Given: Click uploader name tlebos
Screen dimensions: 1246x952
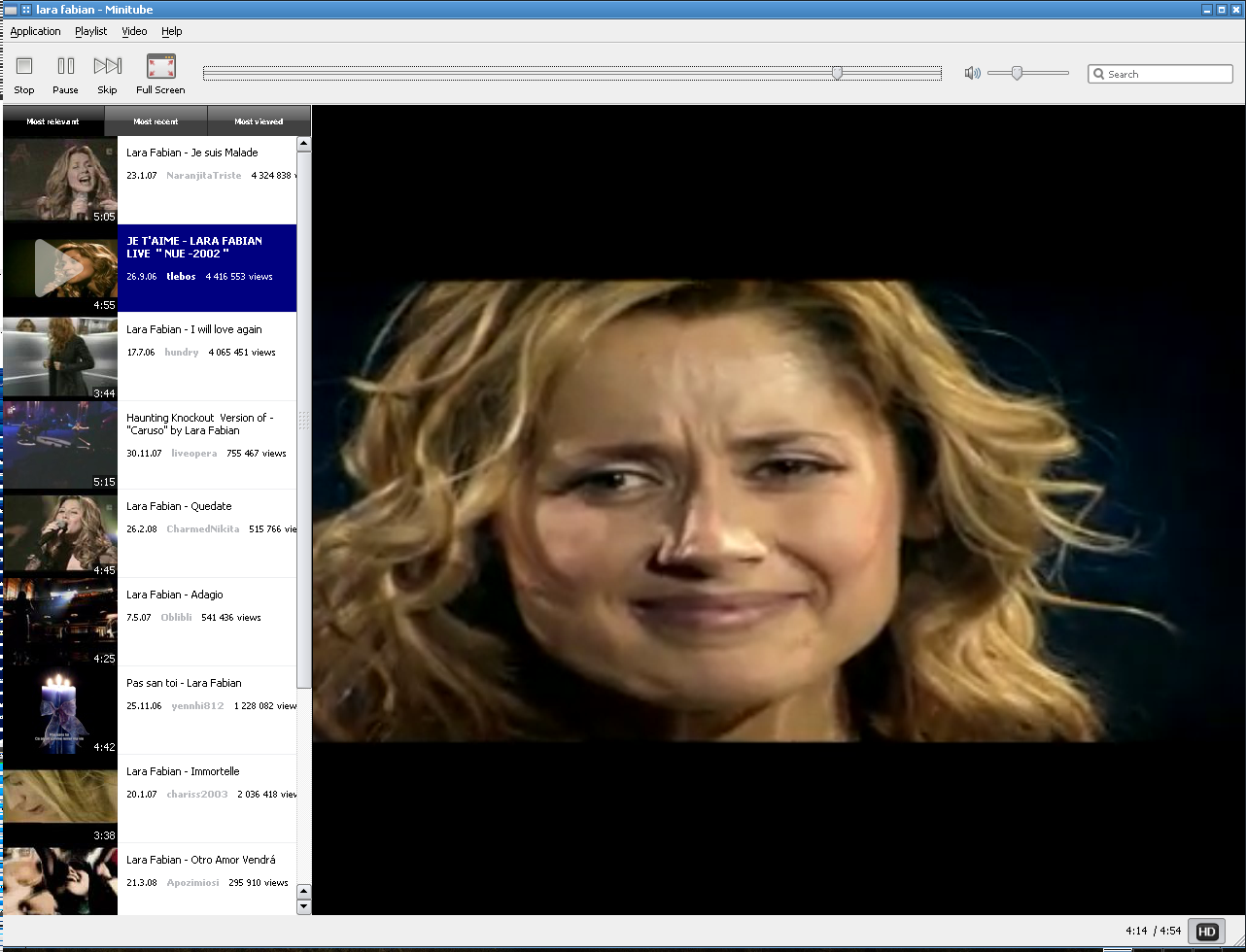Looking at the screenshot, I should pos(181,277).
